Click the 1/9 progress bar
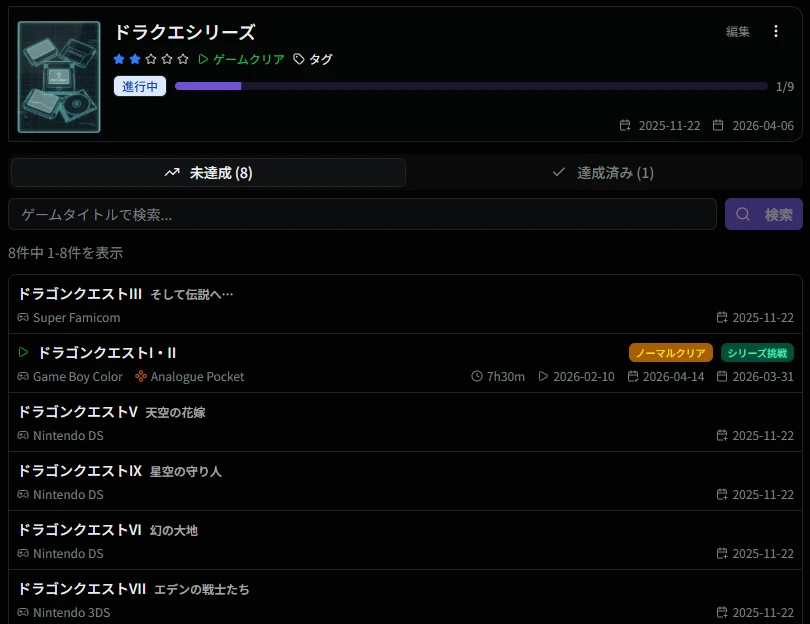 tap(470, 86)
